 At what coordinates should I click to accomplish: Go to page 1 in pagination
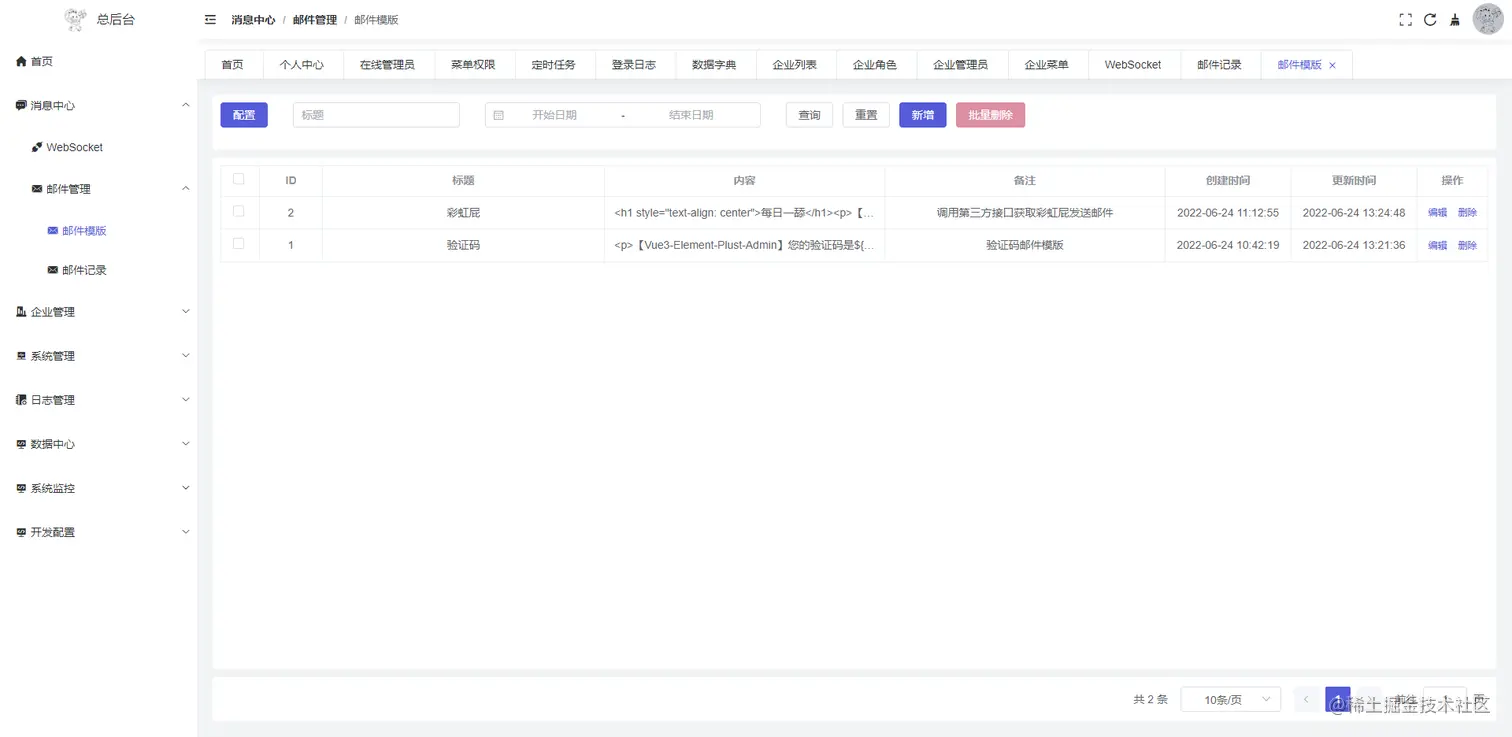[x=1337, y=699]
